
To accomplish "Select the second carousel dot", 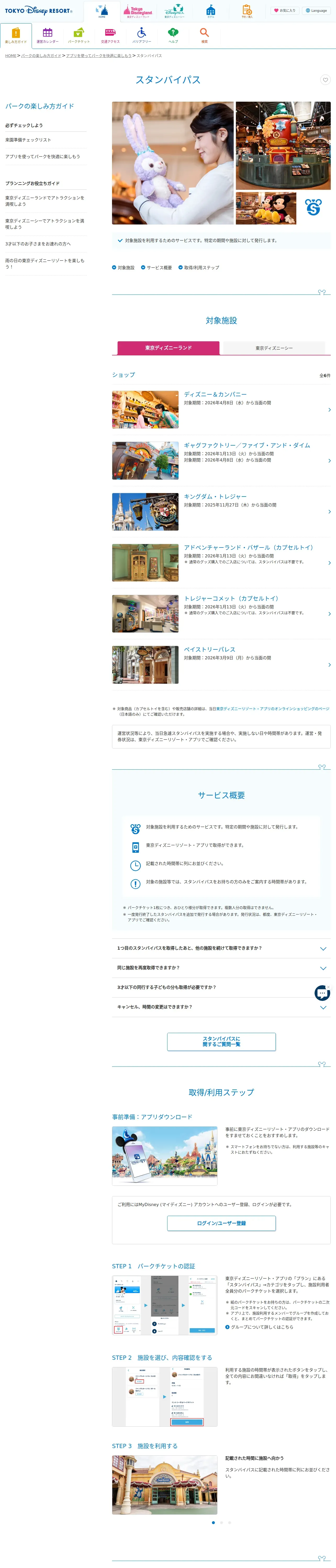I will click(x=221, y=1522).
